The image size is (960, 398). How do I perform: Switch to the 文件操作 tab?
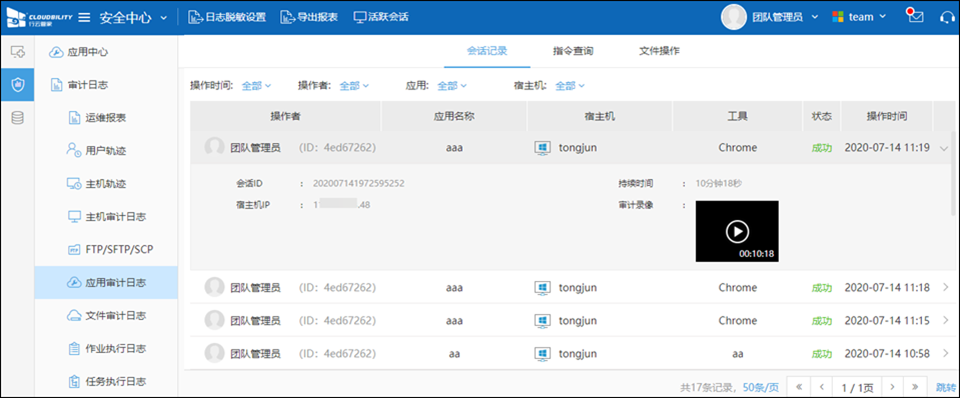659,51
